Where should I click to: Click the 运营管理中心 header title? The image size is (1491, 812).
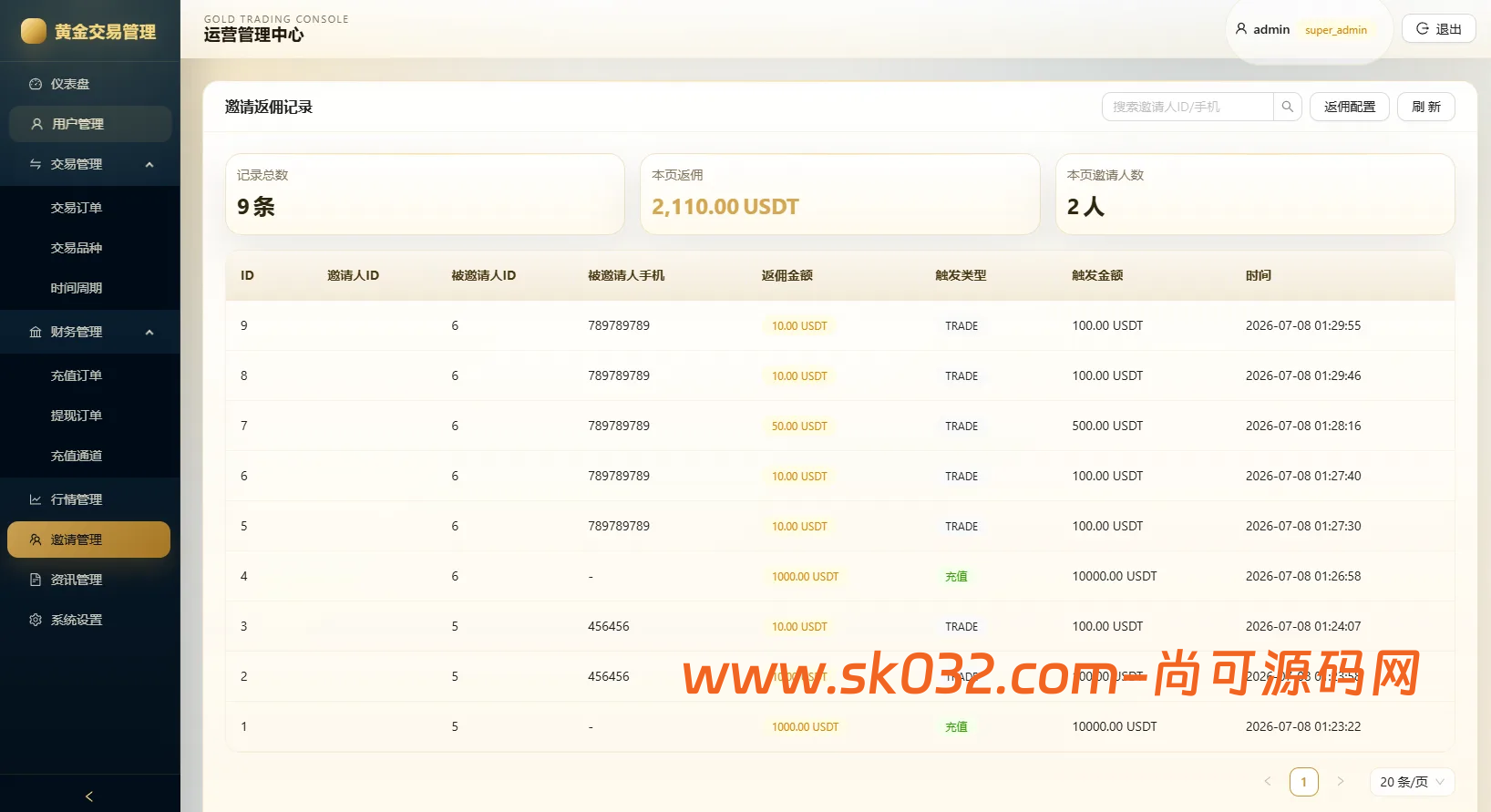pos(254,35)
